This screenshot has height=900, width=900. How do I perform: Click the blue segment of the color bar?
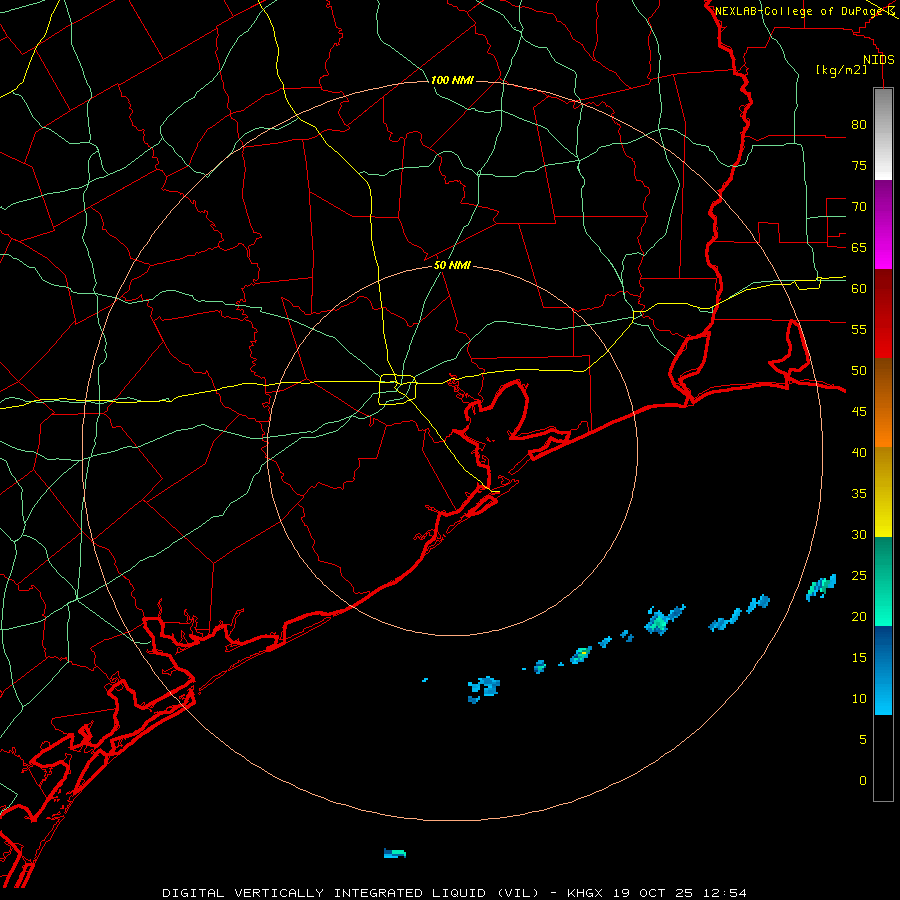coord(883,670)
